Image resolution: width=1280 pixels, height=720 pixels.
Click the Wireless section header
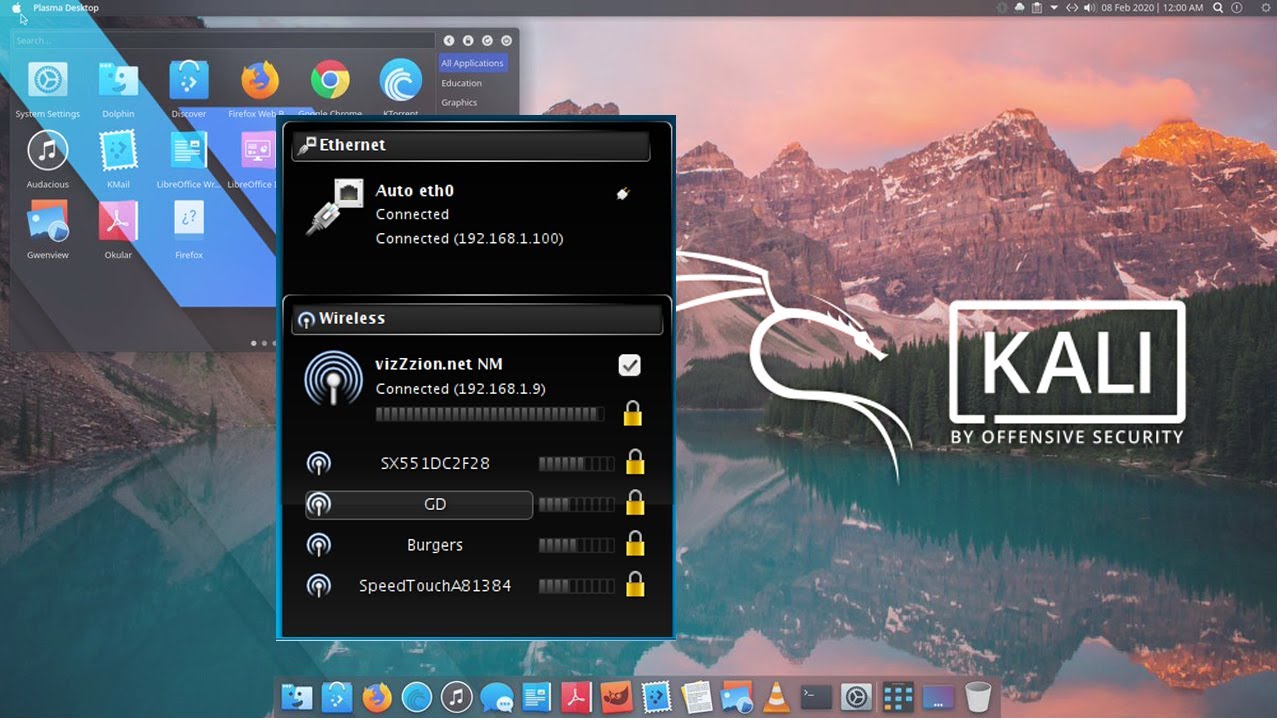point(477,319)
